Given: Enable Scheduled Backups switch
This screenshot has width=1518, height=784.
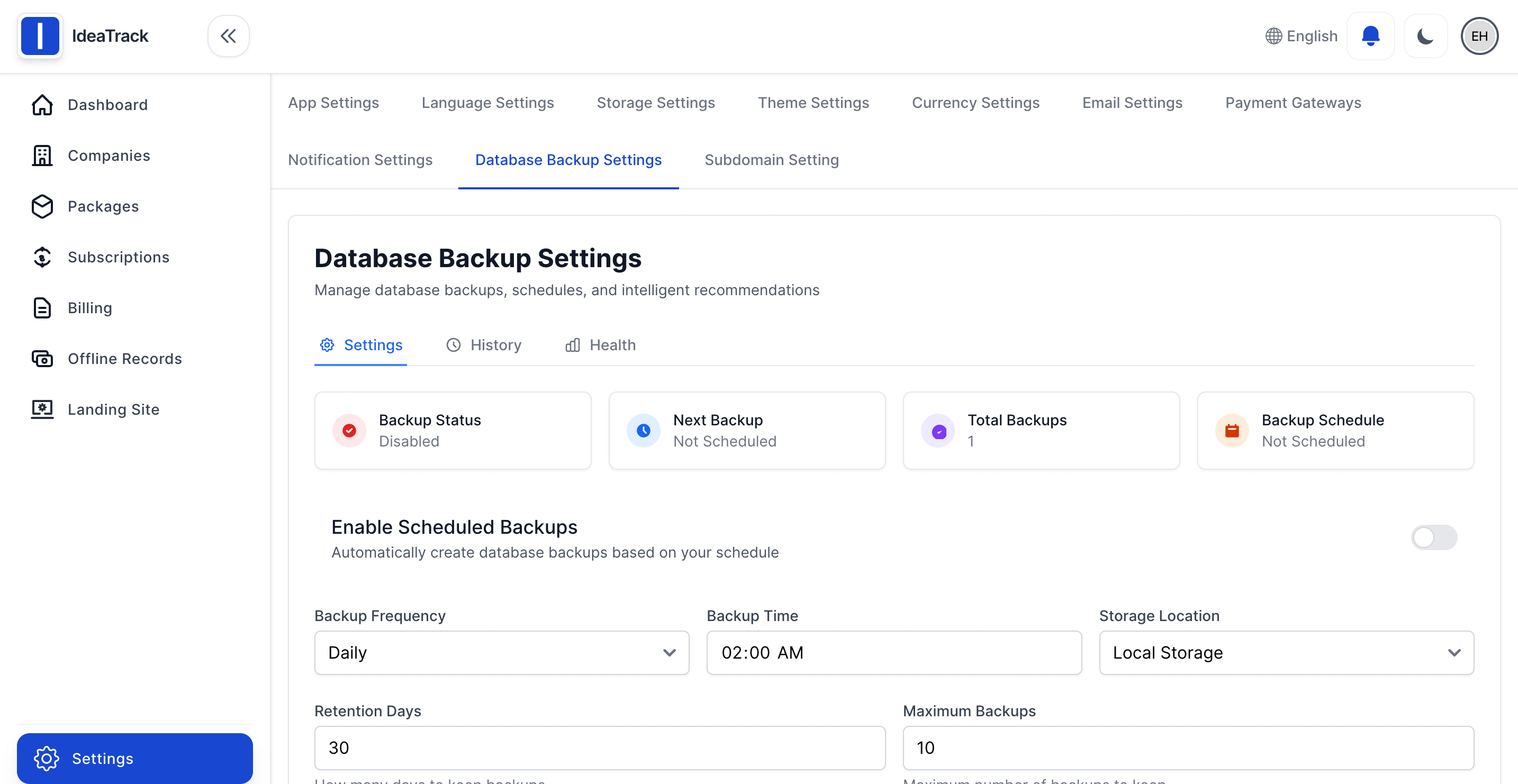Looking at the screenshot, I should (x=1433, y=537).
